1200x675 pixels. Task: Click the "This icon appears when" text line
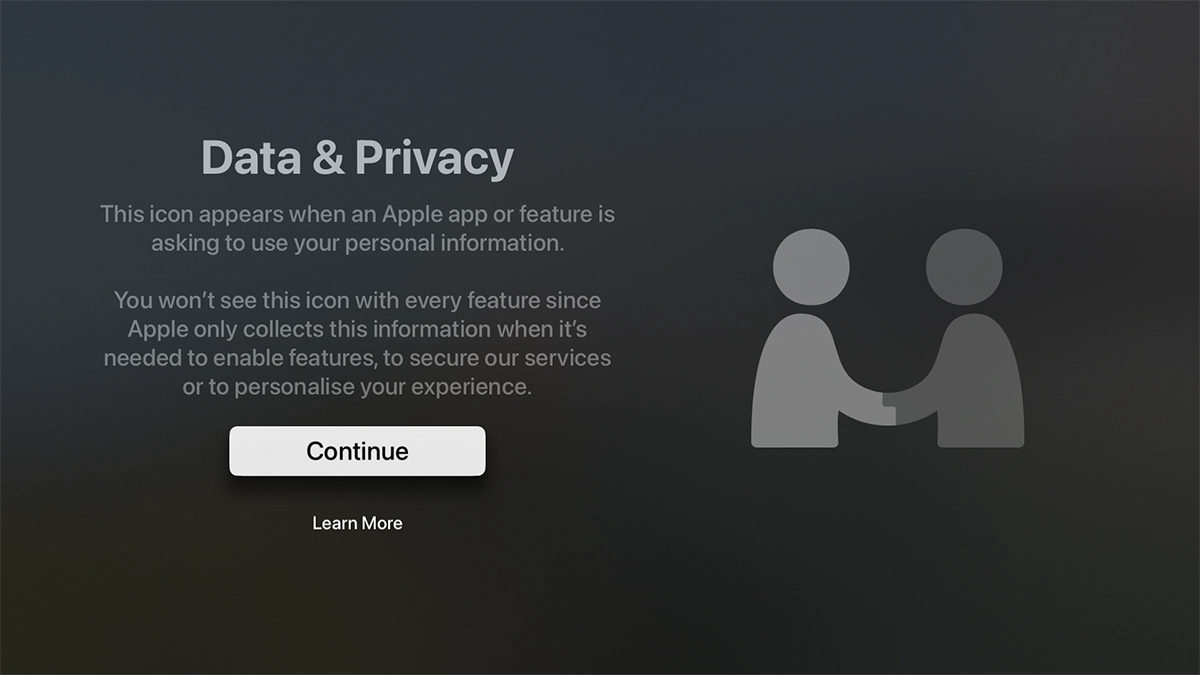click(x=357, y=214)
